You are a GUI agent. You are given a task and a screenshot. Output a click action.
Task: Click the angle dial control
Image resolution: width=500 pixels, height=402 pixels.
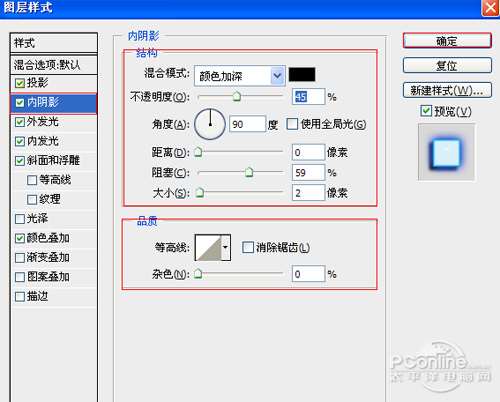point(210,124)
